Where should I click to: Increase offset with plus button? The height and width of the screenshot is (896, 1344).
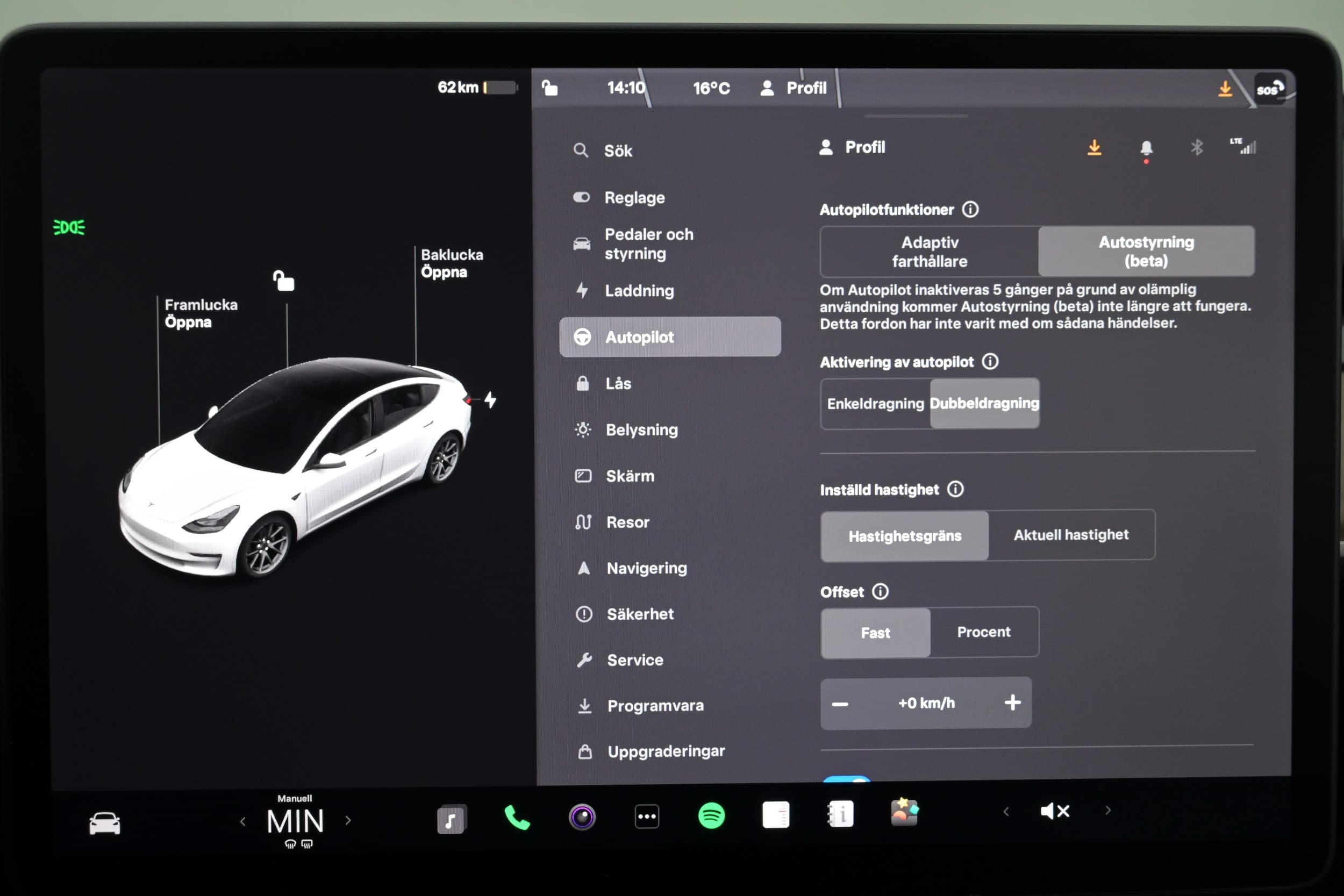pyautogui.click(x=1013, y=703)
